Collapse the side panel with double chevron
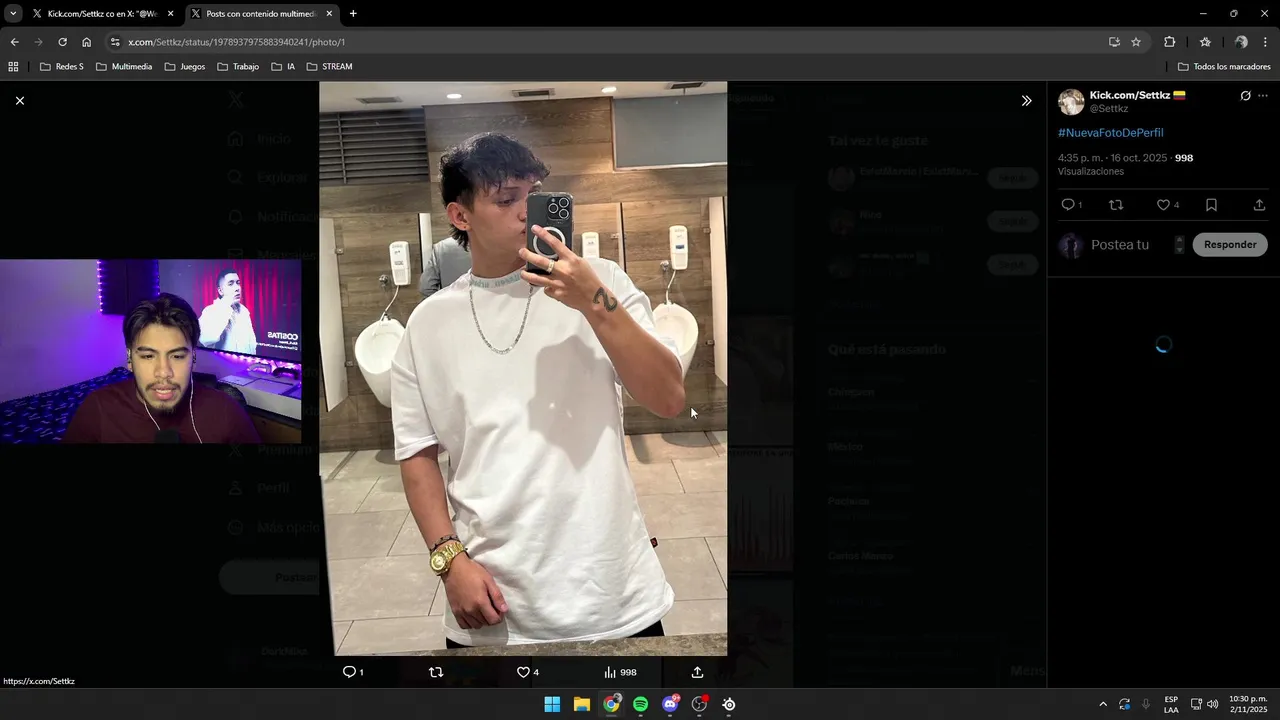 pyautogui.click(x=1026, y=100)
